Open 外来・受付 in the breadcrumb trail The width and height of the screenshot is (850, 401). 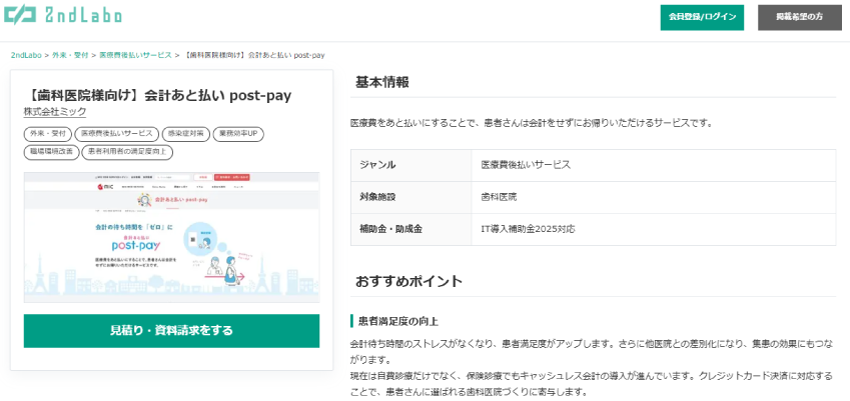[70, 55]
